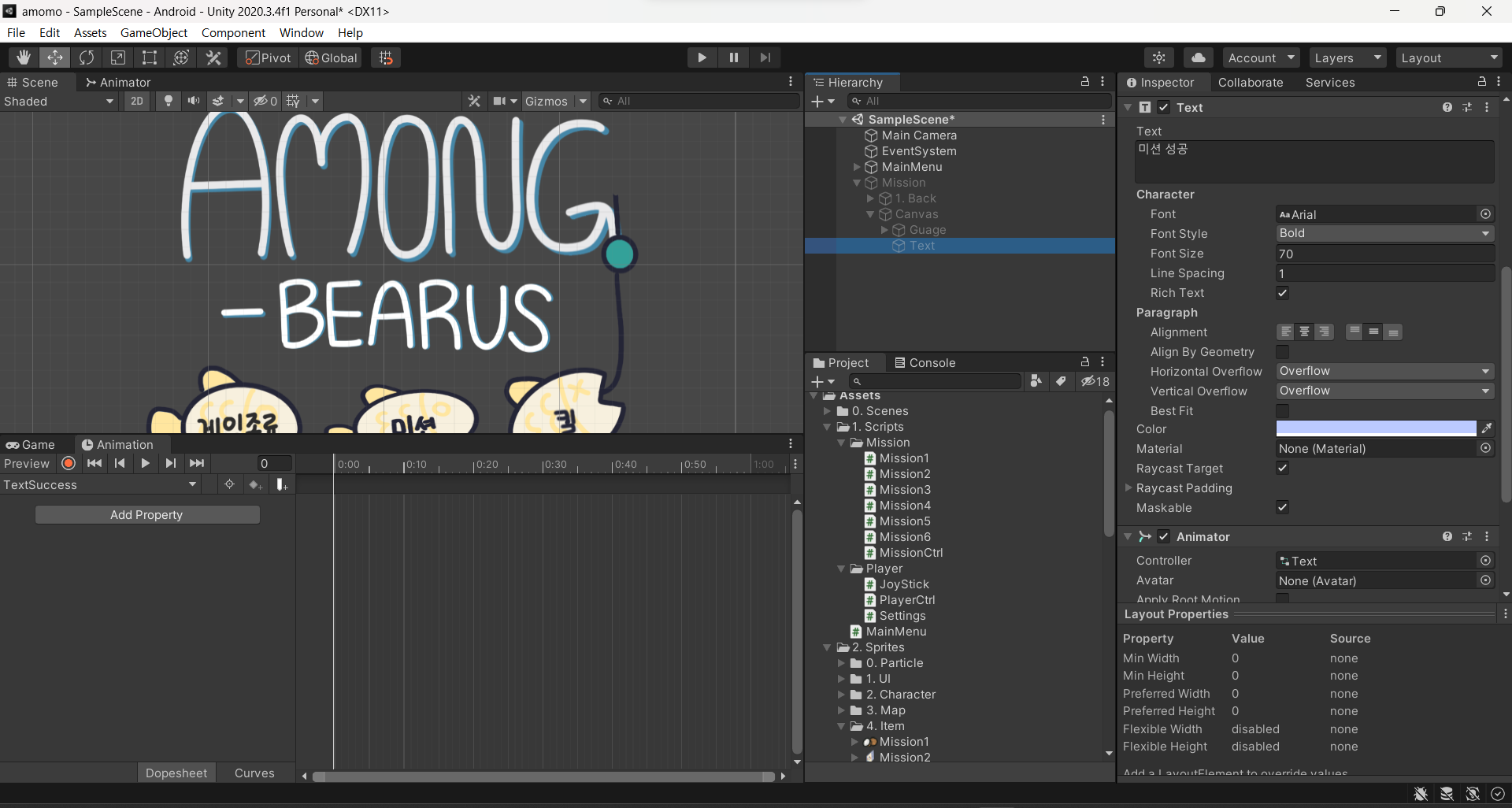1512x808 pixels.
Task: Open Font Style dropdown
Action: click(x=1384, y=233)
